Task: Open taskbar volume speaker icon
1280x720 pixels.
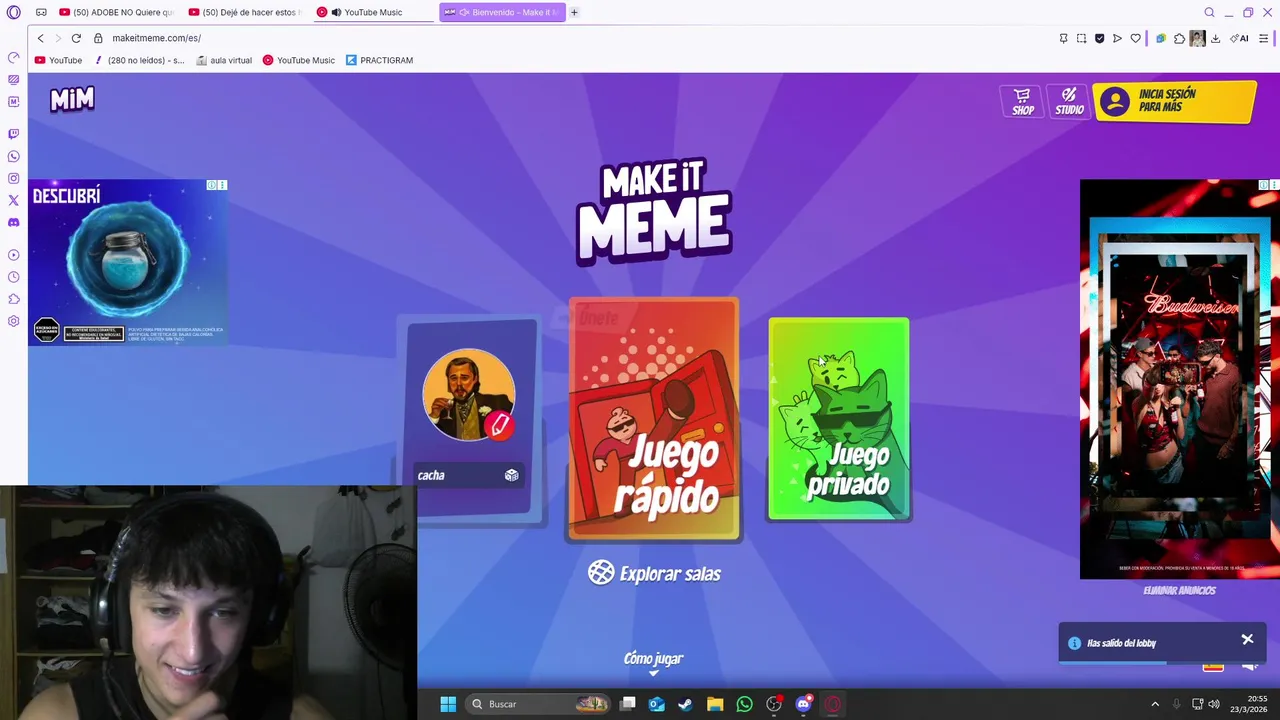Action: (x=1214, y=704)
